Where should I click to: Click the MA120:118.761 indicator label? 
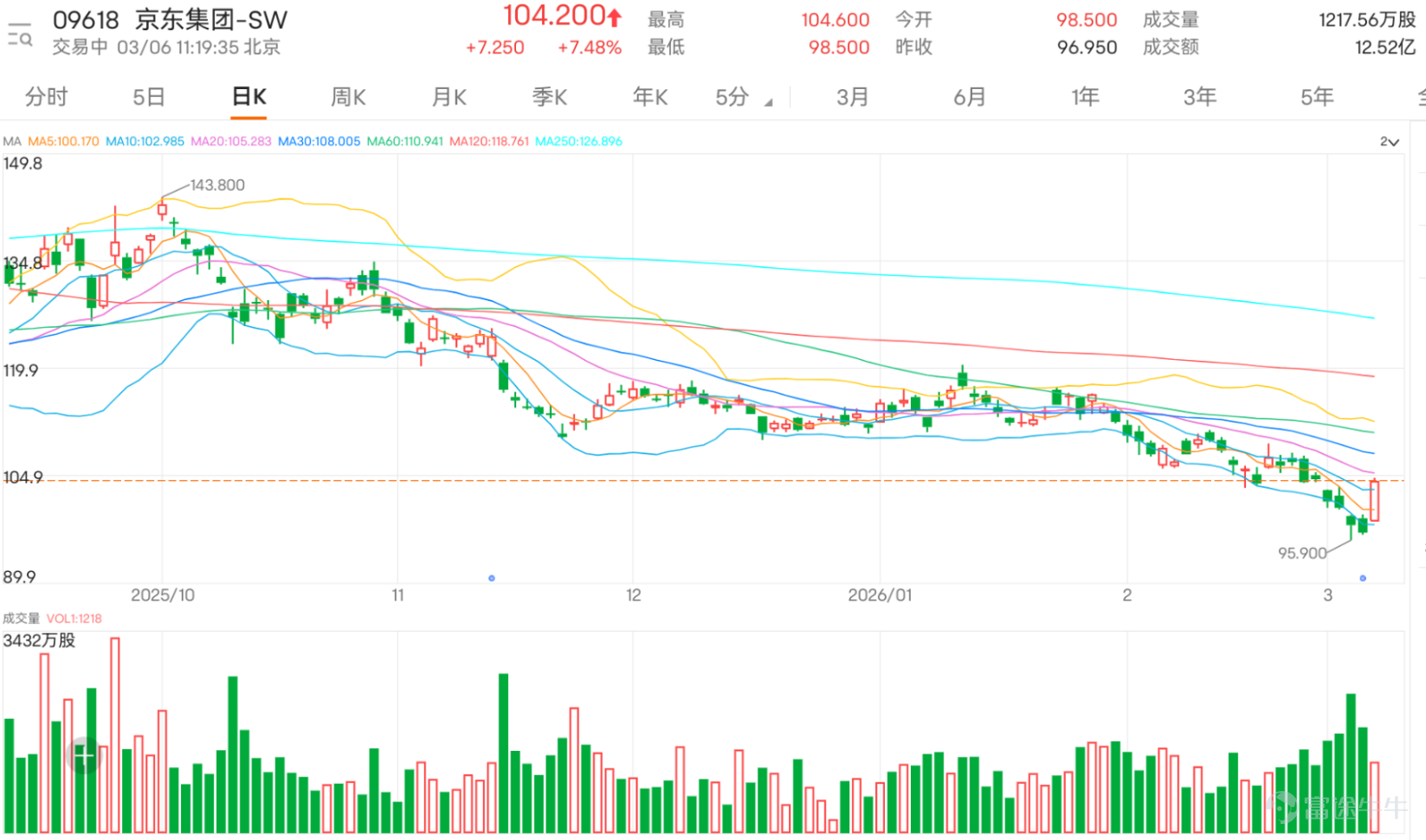pos(489,142)
